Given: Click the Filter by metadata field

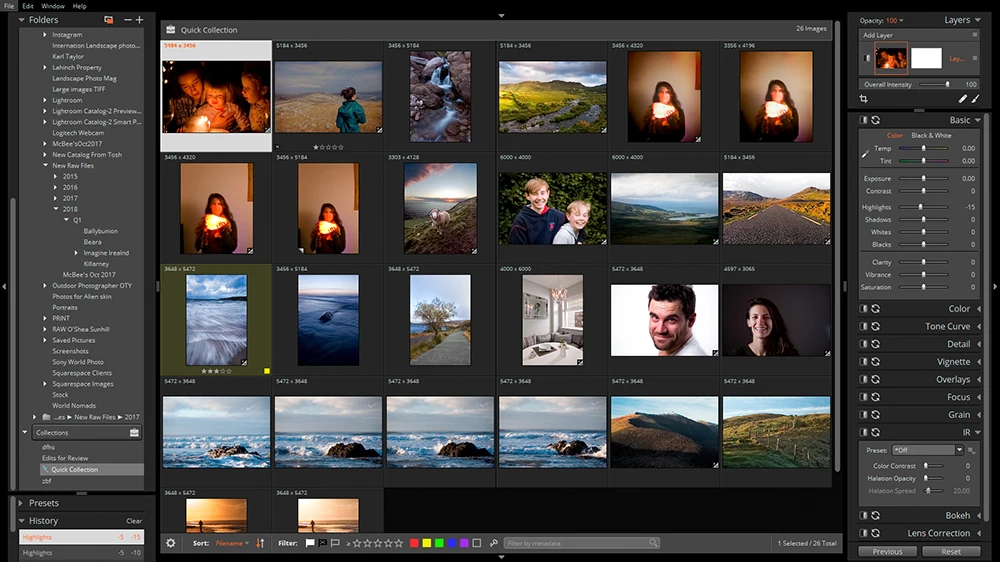Looking at the screenshot, I should coord(582,543).
